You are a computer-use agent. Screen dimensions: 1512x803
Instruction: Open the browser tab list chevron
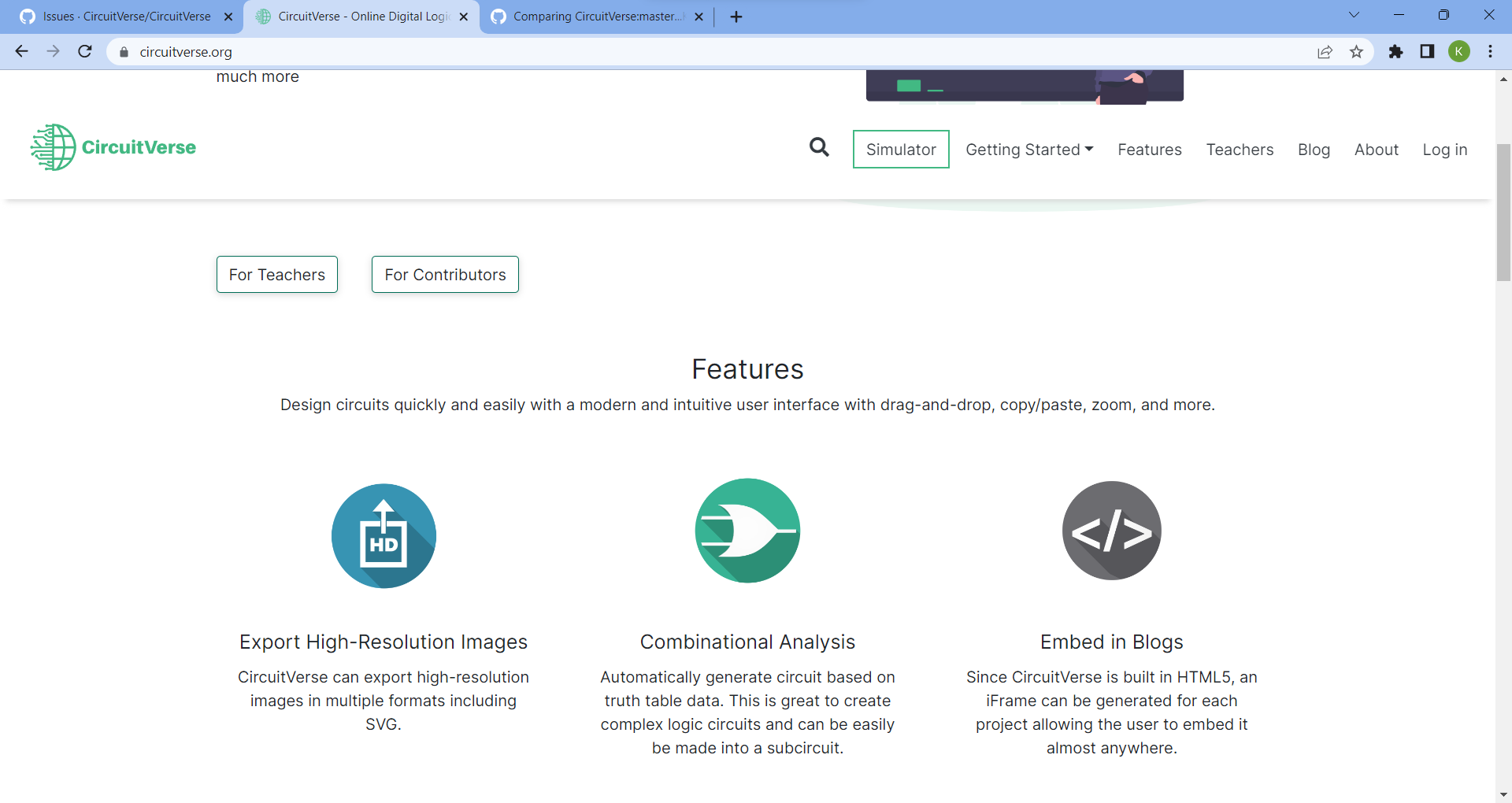click(x=1354, y=14)
